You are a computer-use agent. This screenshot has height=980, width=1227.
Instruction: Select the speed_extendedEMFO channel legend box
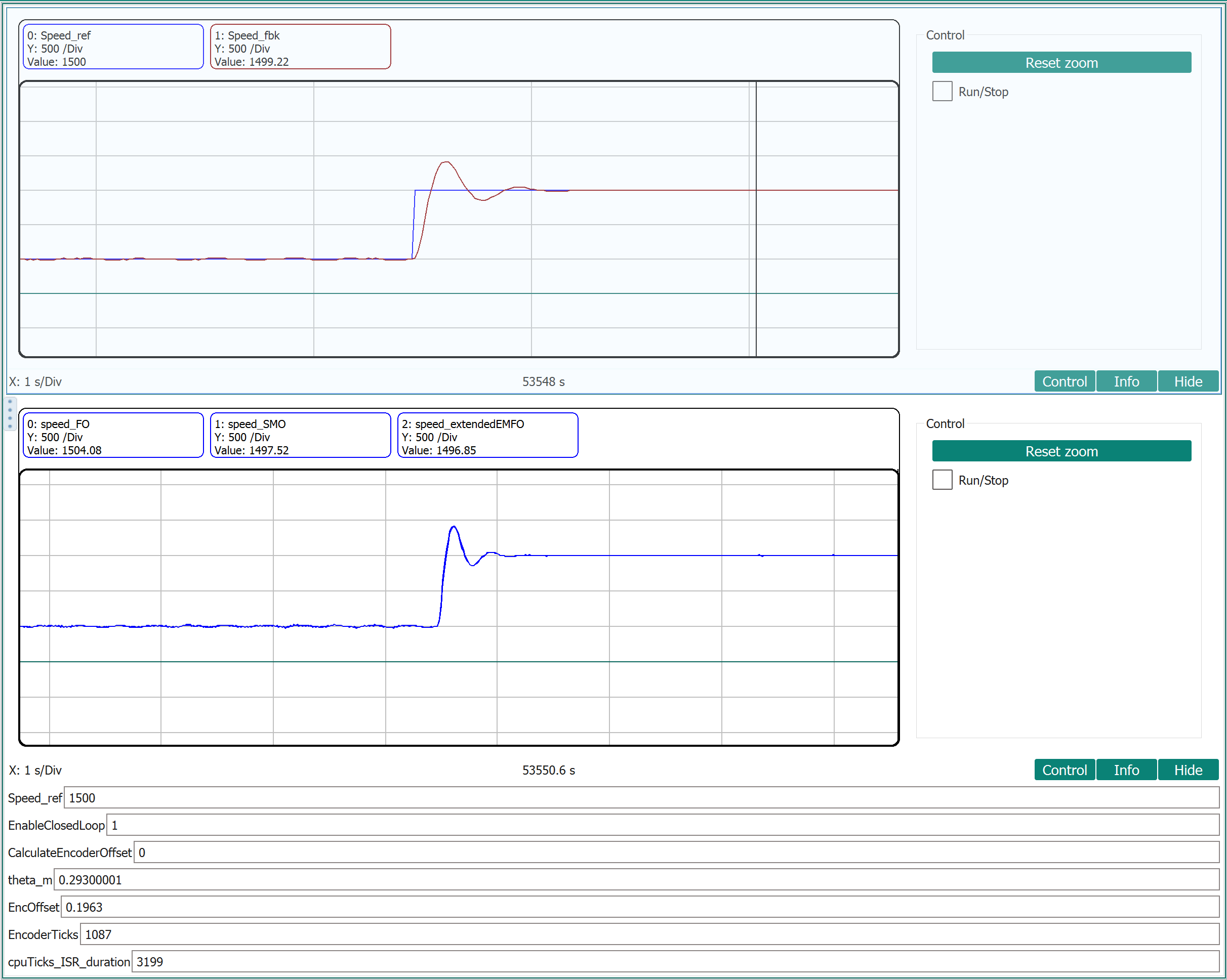click(487, 436)
